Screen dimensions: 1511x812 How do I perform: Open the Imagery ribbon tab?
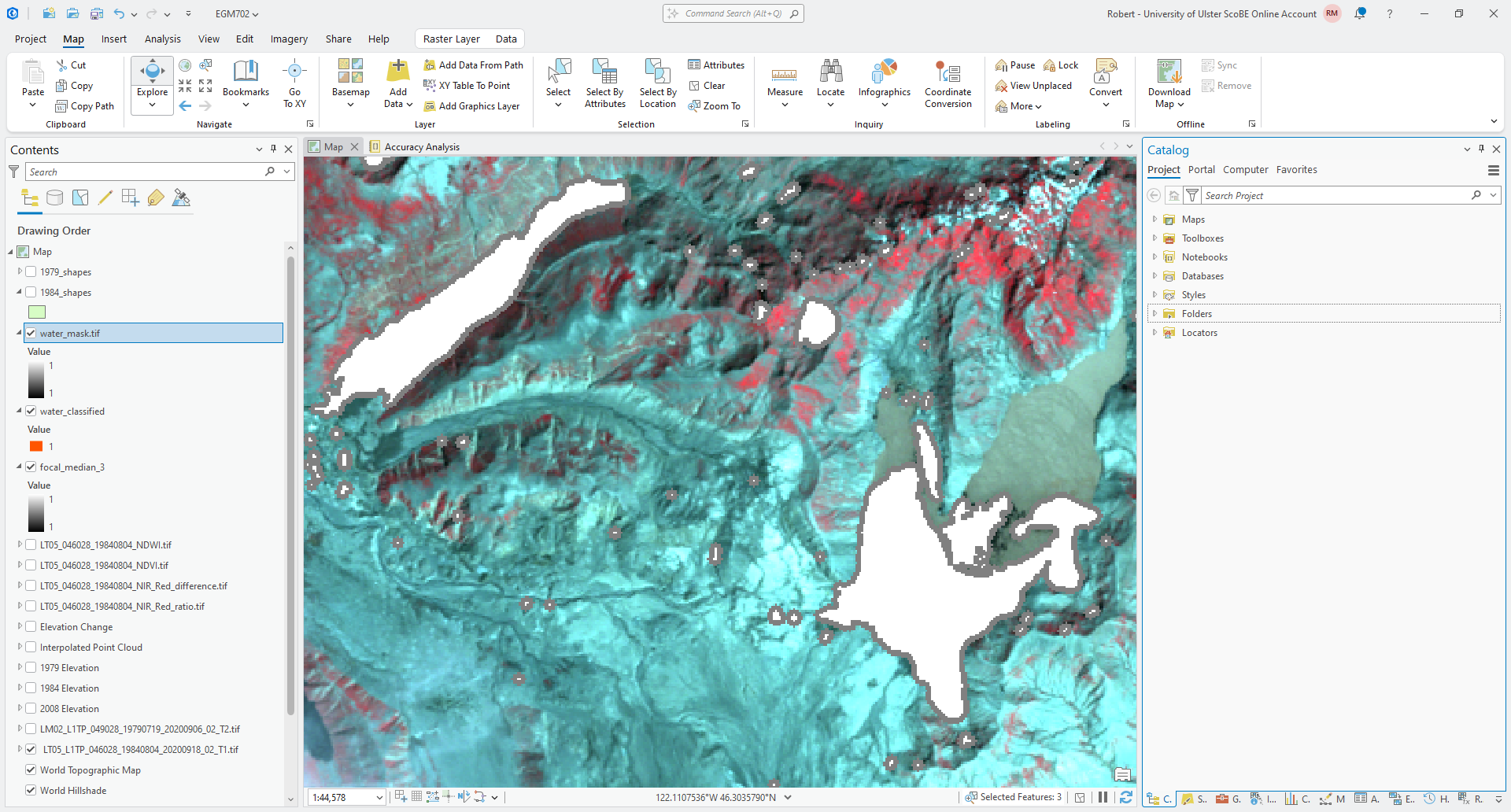289,39
